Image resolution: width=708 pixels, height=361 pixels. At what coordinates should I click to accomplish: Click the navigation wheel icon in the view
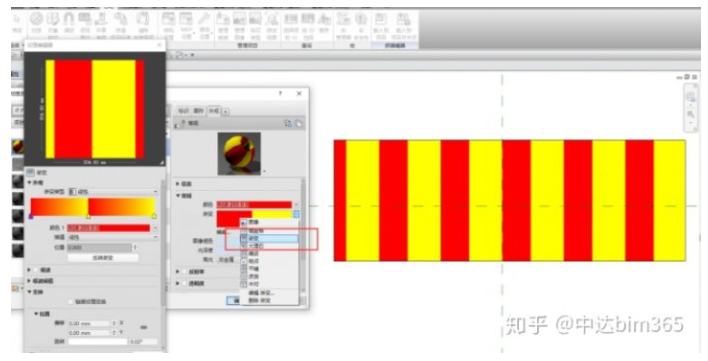[x=691, y=97]
